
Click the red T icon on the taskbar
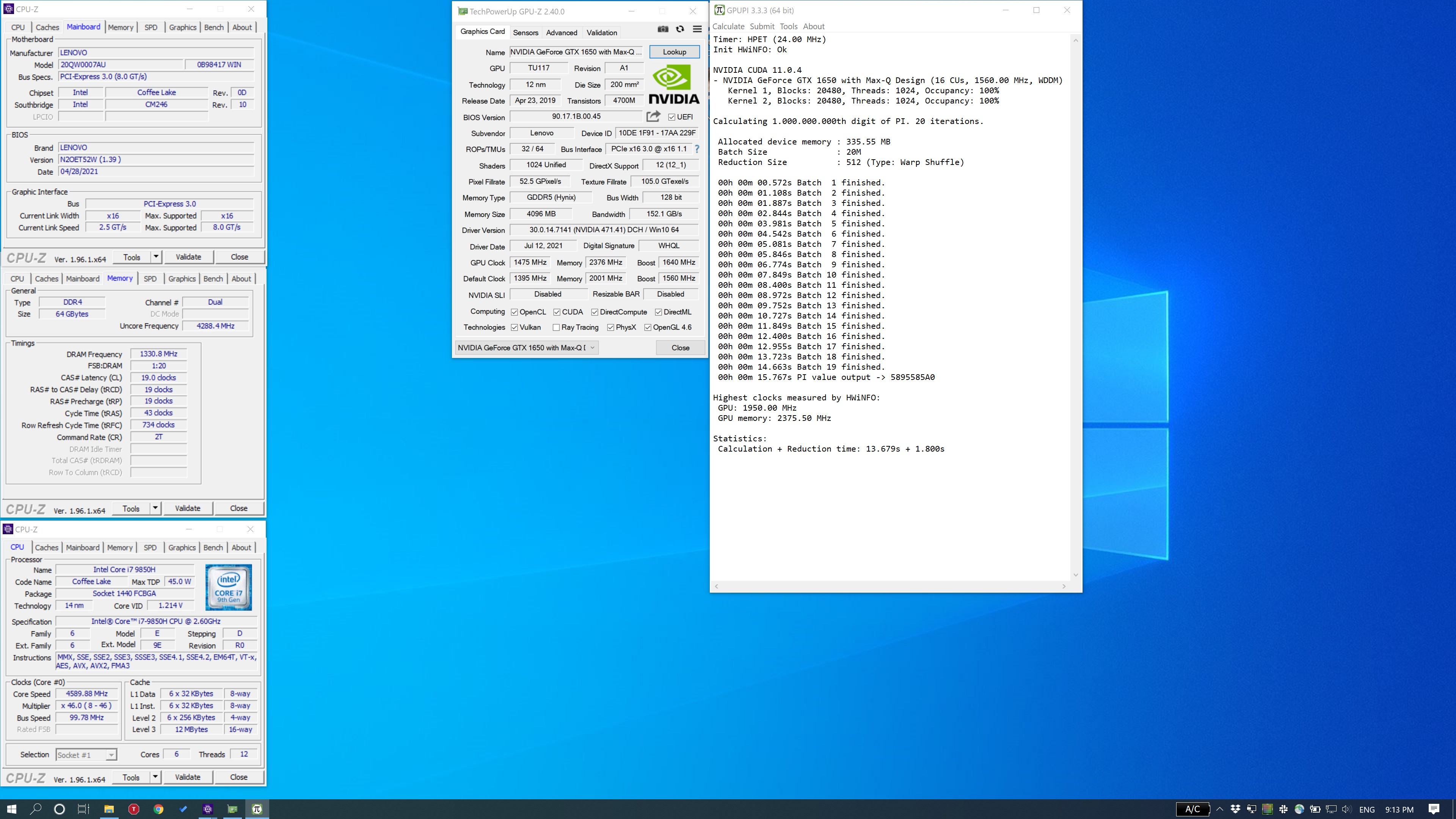pyautogui.click(x=134, y=809)
